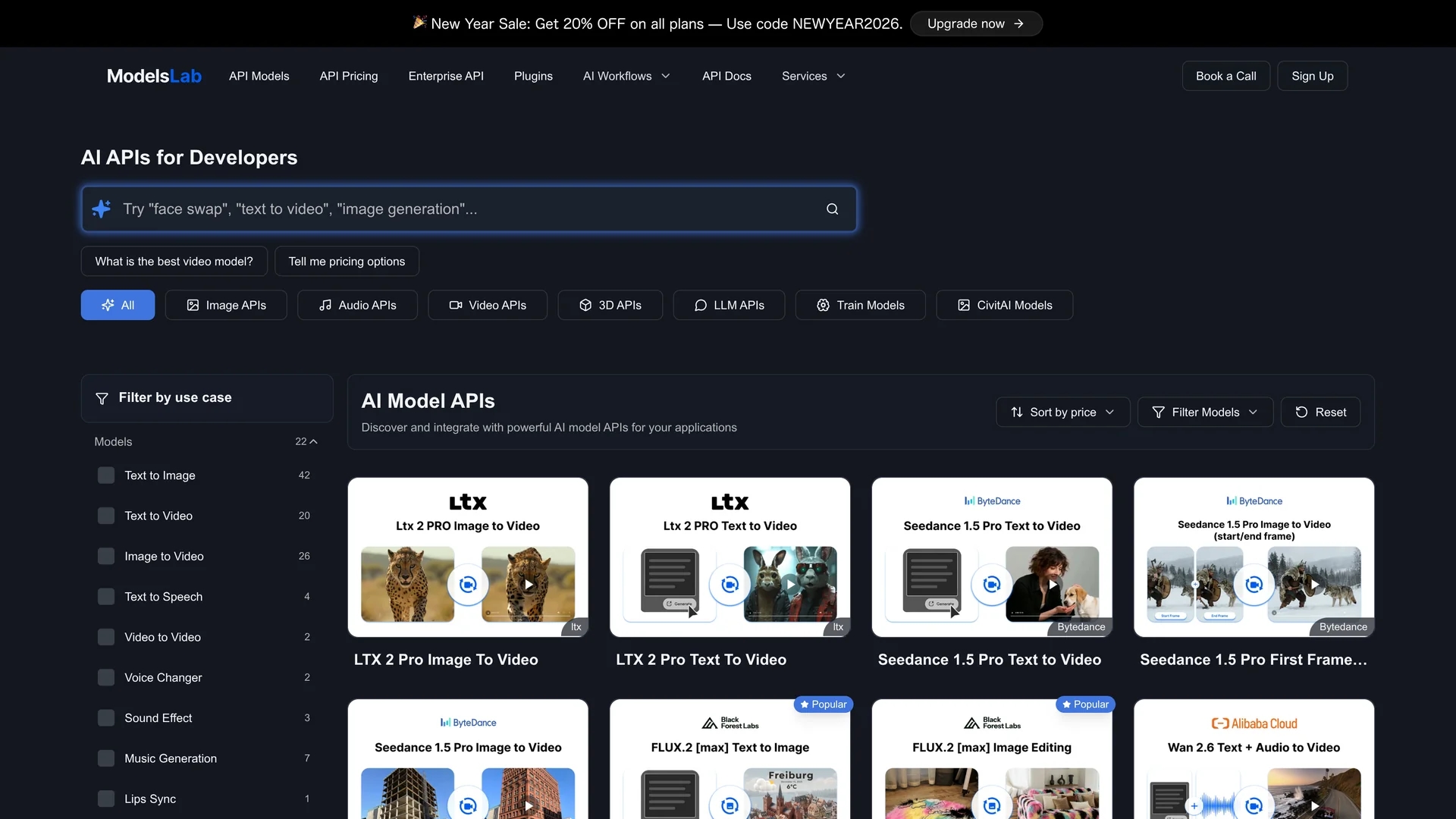Check the Image to Video filter
Image resolution: width=1456 pixels, height=819 pixels.
(x=106, y=557)
